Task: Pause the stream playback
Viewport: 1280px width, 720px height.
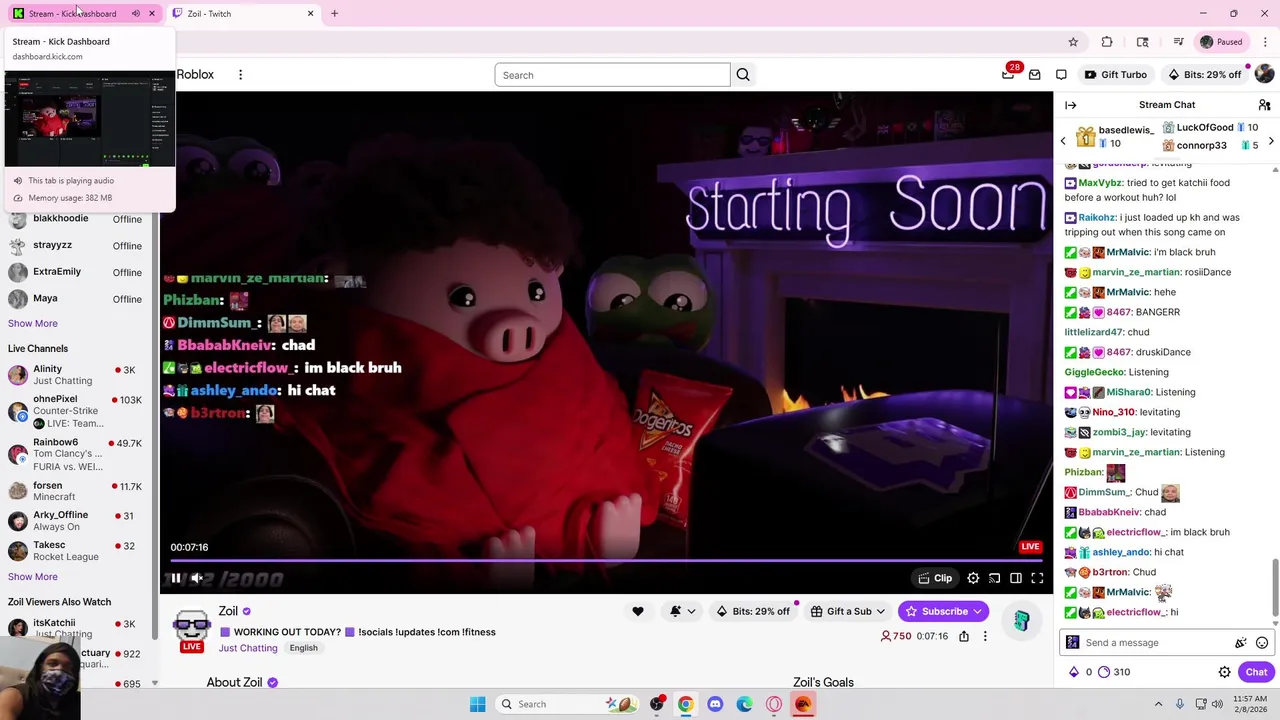Action: (x=175, y=578)
